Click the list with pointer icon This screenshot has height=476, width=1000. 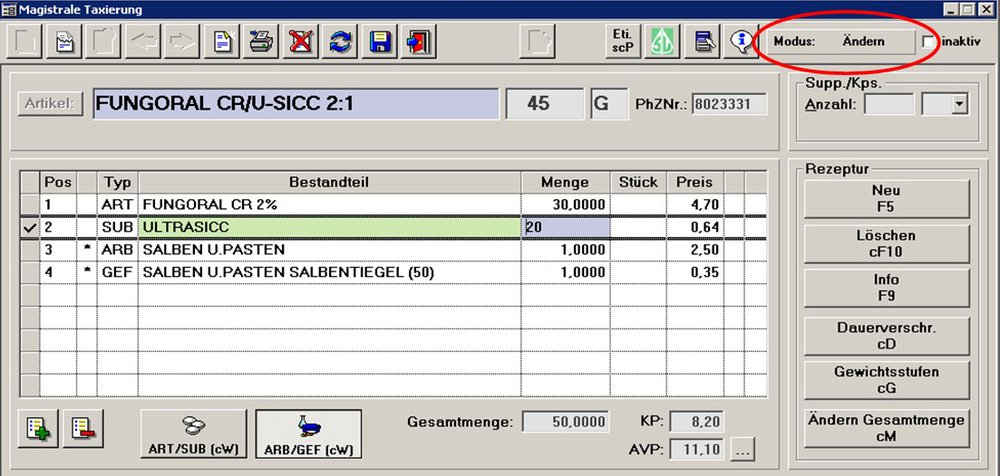point(702,42)
